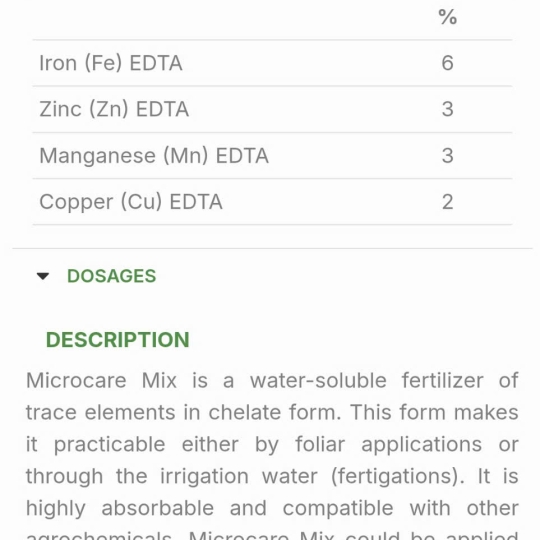Select the Copper (Cu) EDTA row label
The image size is (540, 540).
tap(131, 202)
